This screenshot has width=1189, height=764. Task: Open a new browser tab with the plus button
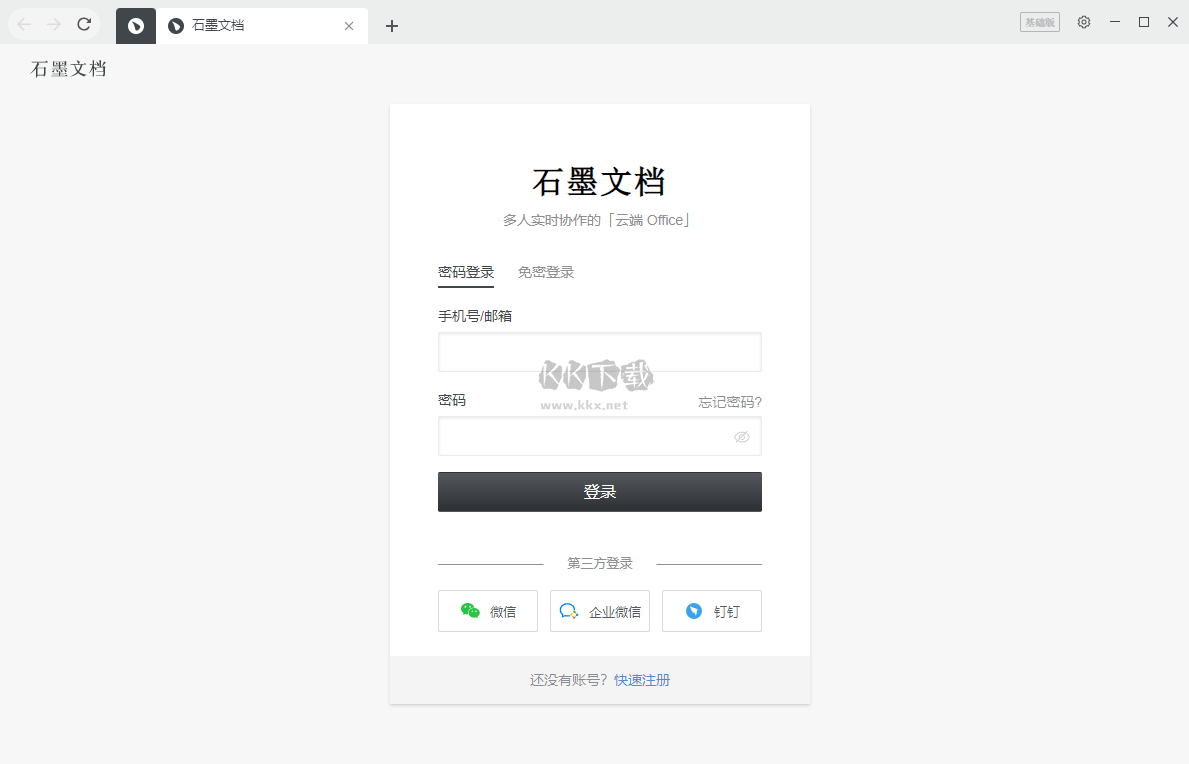point(391,26)
